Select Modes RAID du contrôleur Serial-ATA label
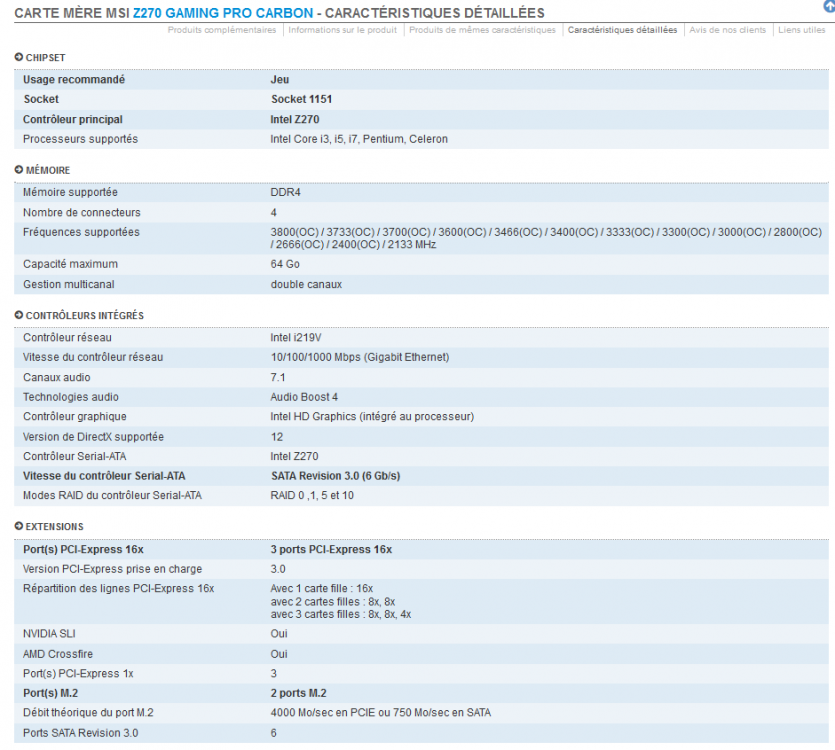The image size is (835, 750). point(112,496)
